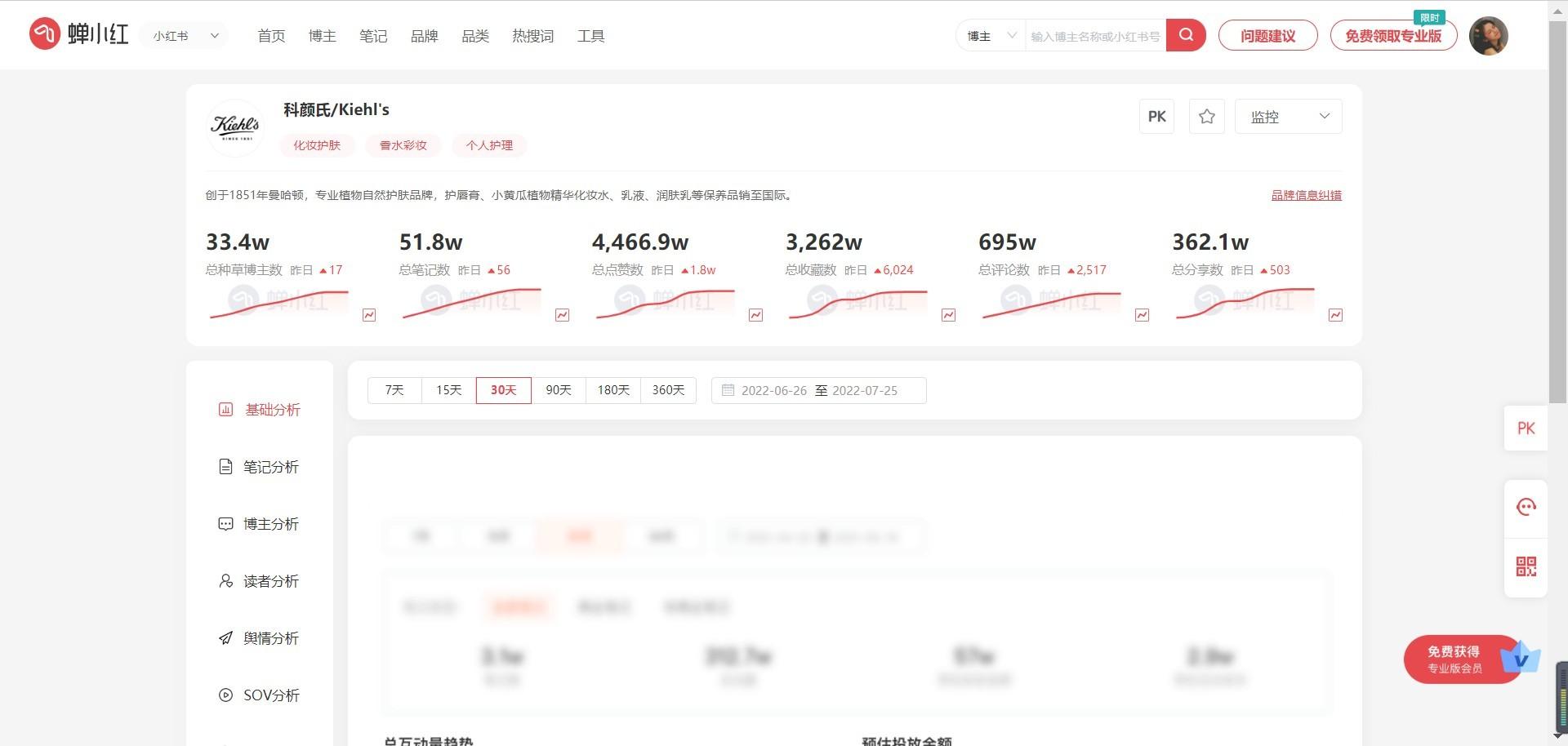Click the 化妆护肤 tag

(x=317, y=145)
